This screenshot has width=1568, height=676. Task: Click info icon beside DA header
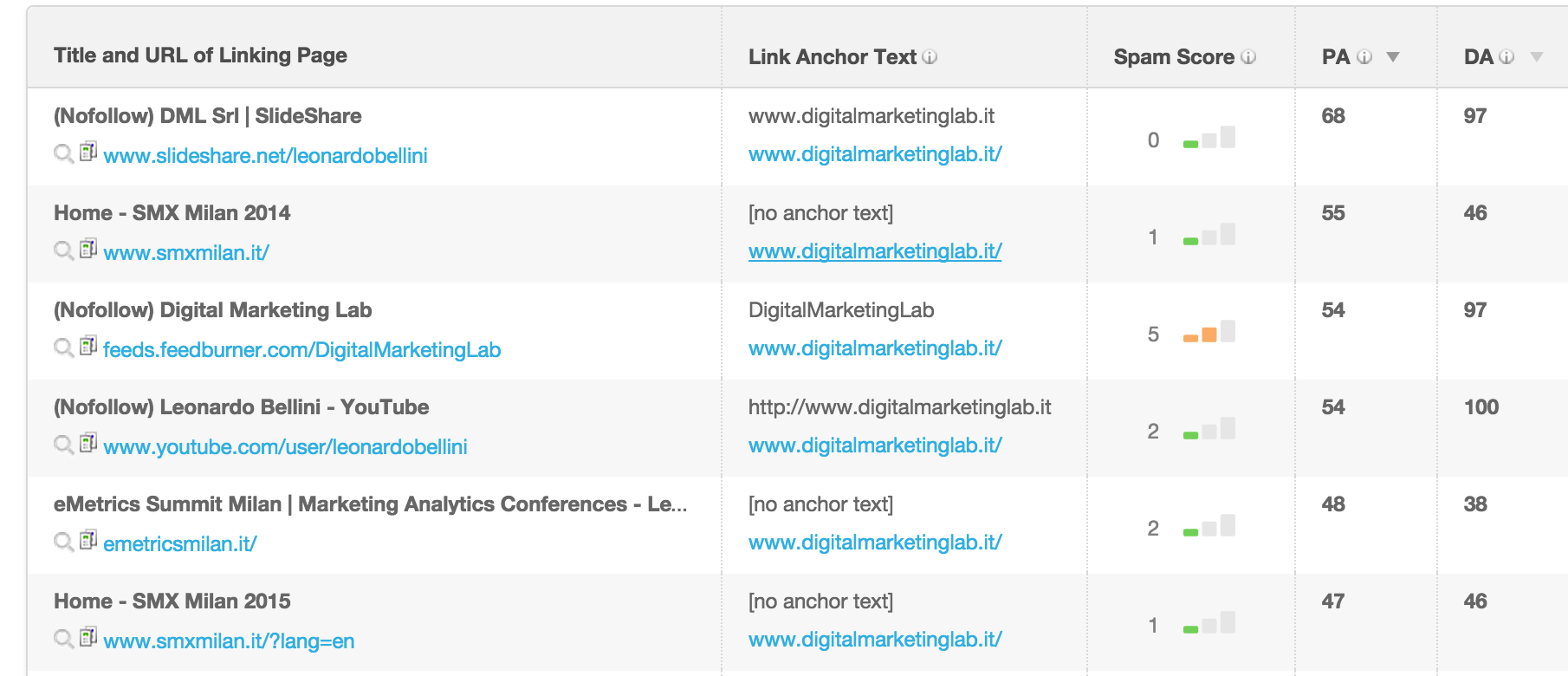[1506, 57]
